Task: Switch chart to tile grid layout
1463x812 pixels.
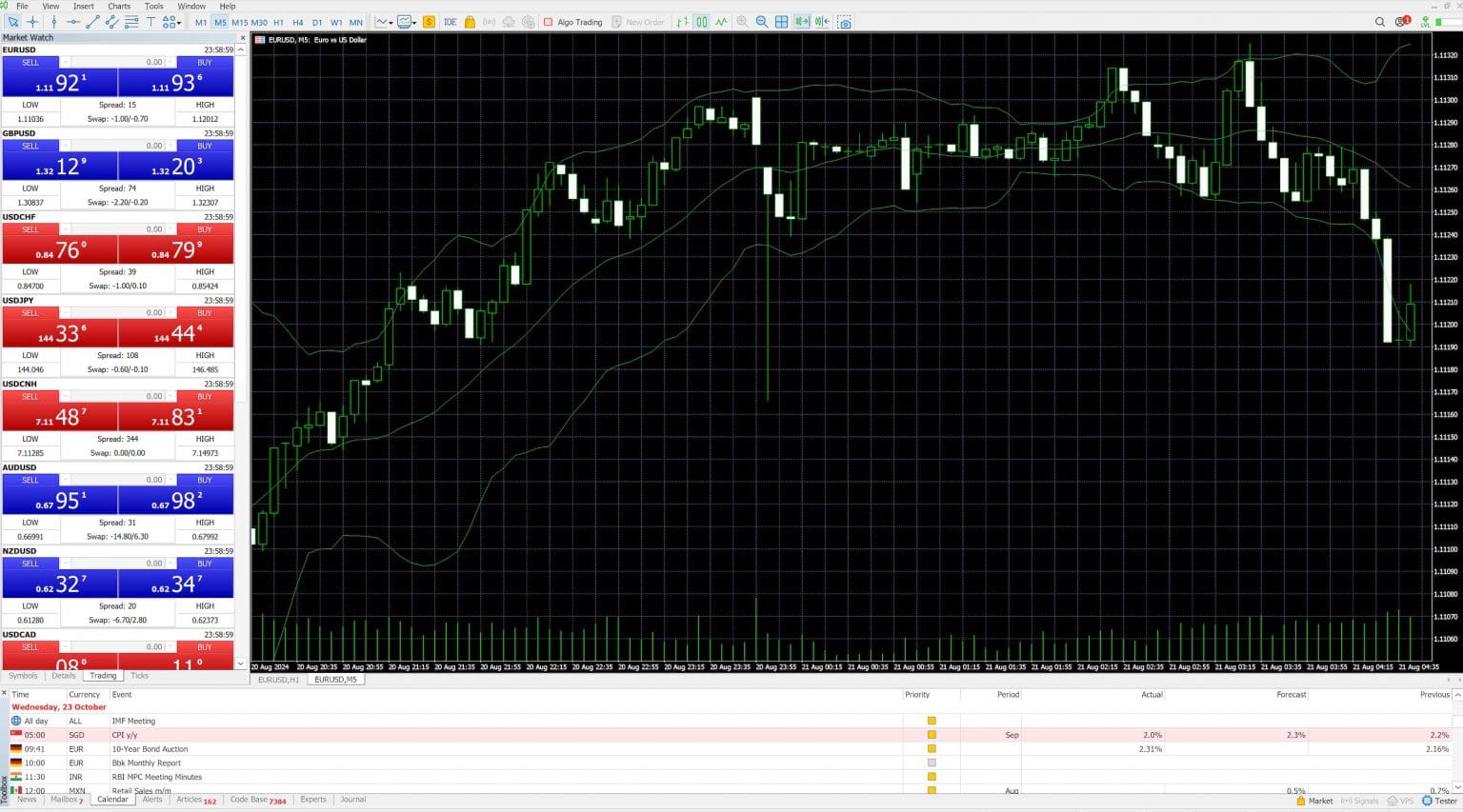Action: tap(781, 22)
